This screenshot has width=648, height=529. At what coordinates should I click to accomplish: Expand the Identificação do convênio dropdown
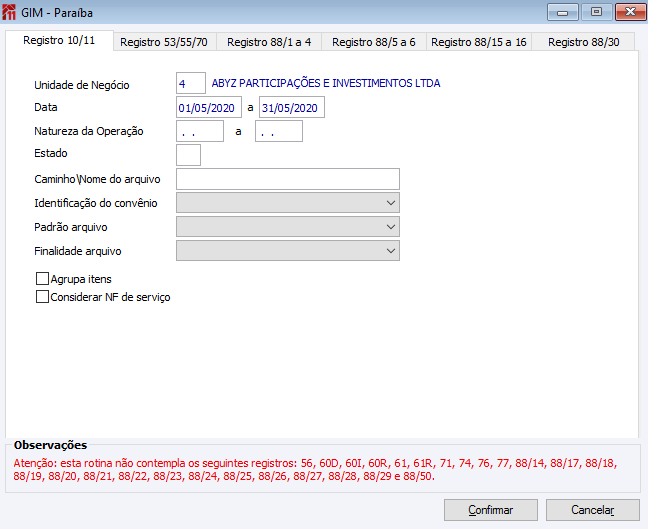pyautogui.click(x=288, y=203)
